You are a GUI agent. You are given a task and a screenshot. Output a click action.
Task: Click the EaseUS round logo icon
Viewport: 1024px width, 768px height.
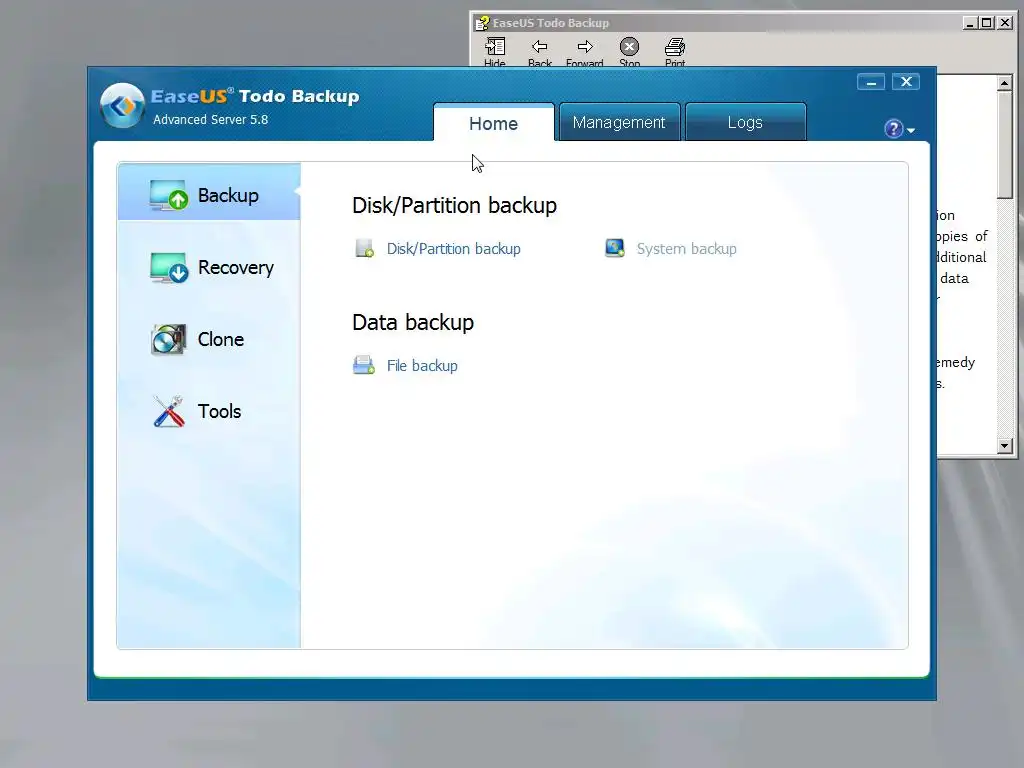(122, 105)
